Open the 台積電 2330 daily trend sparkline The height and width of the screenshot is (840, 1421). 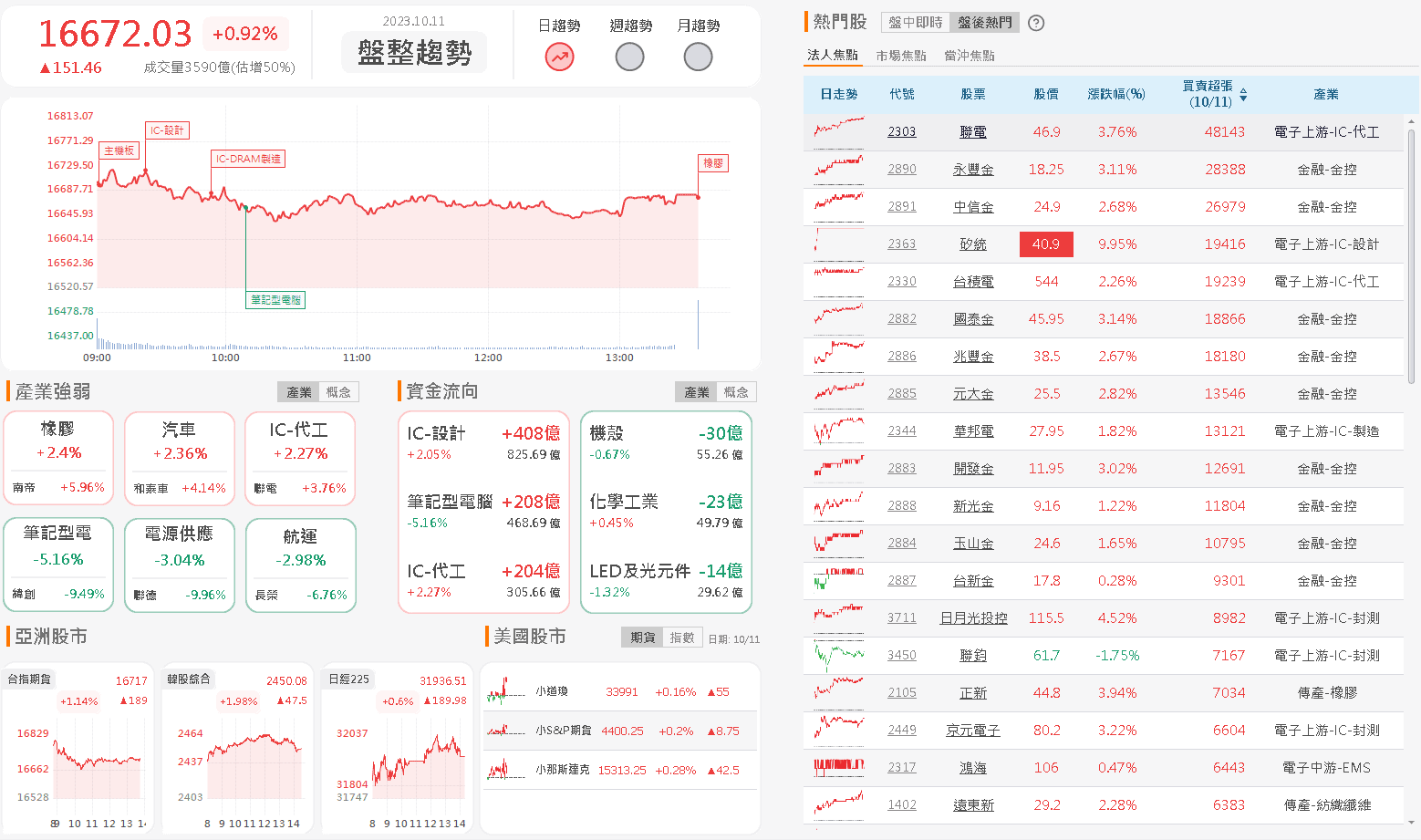(838, 281)
